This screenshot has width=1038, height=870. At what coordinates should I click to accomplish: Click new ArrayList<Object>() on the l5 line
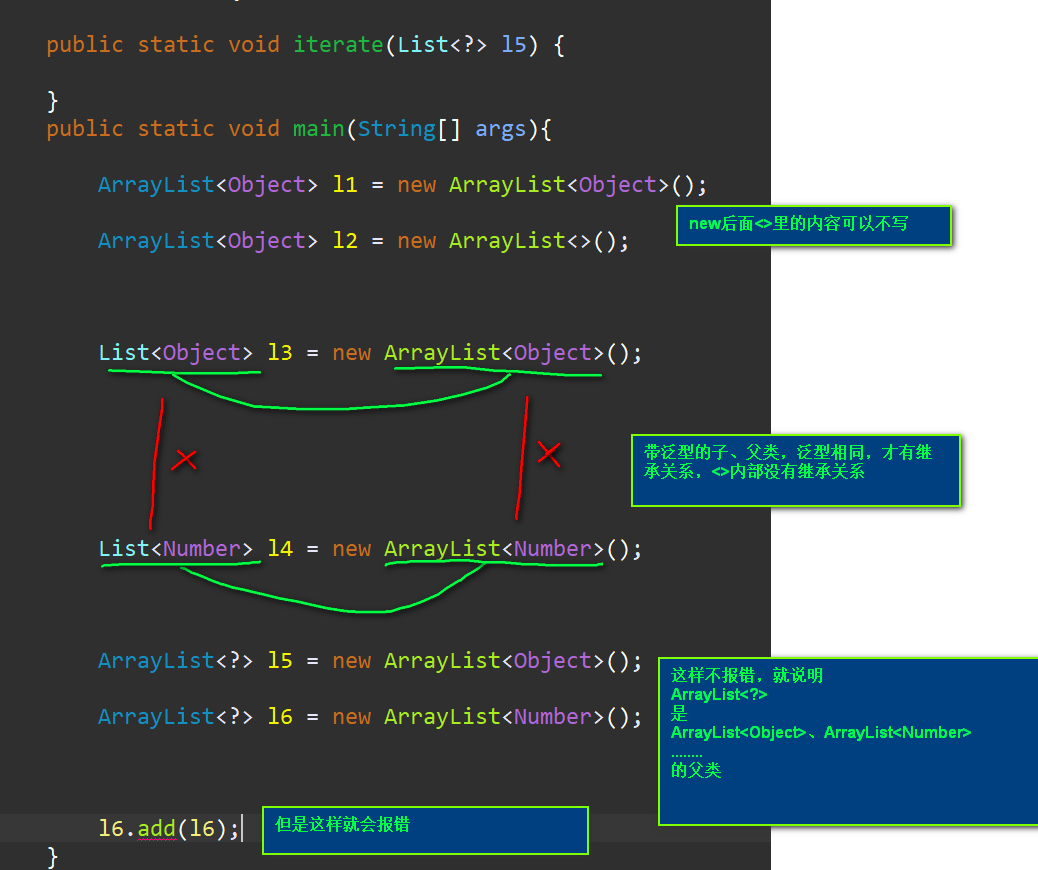[x=487, y=661]
